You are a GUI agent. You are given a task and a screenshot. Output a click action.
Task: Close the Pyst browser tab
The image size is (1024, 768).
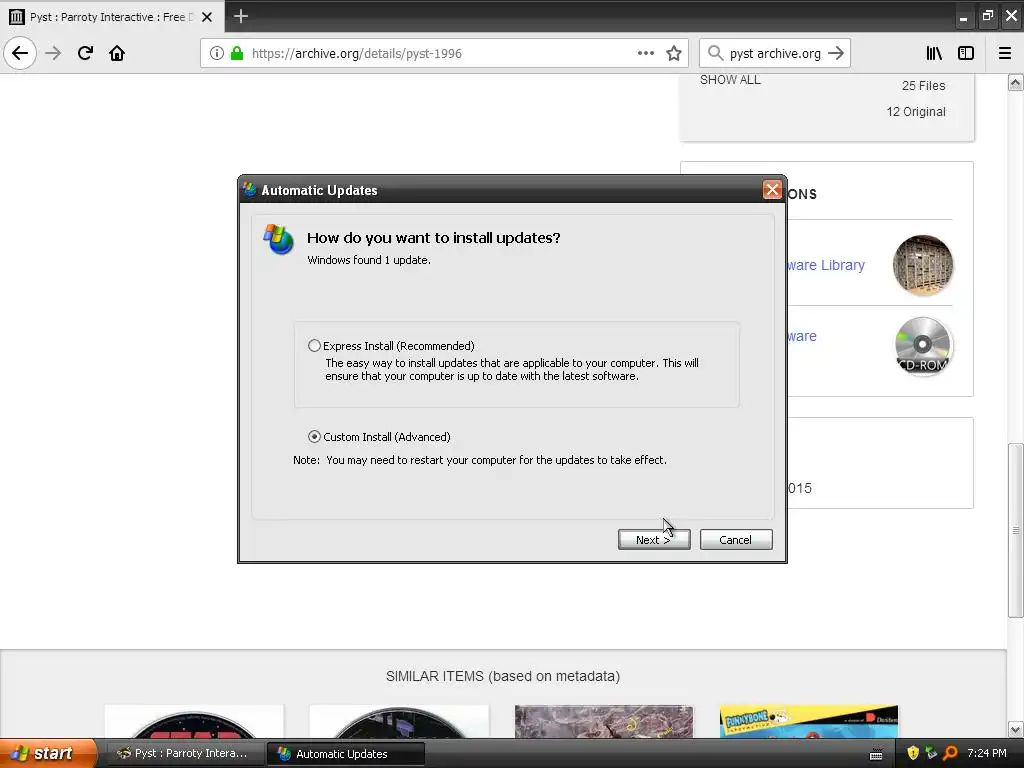click(207, 17)
